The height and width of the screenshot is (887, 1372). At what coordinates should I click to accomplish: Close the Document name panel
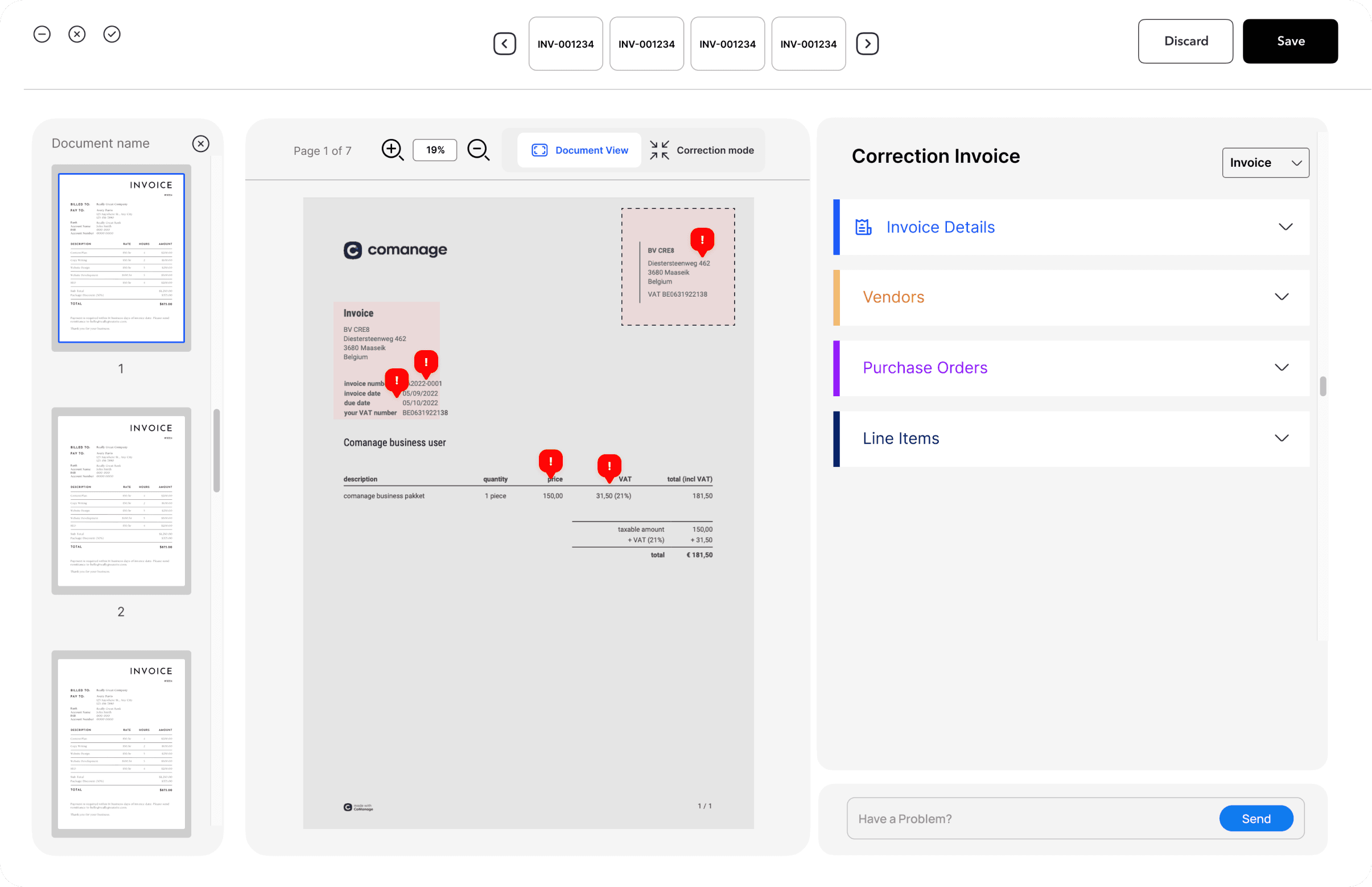tap(200, 143)
